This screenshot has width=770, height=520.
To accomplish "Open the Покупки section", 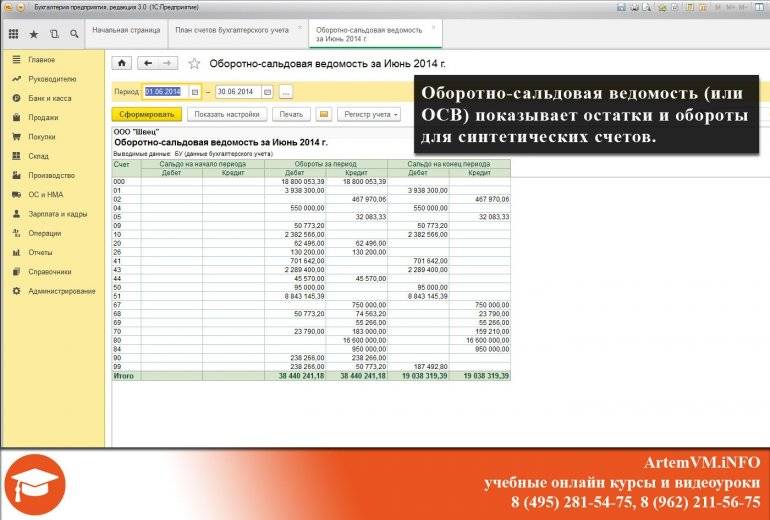I will coord(42,137).
